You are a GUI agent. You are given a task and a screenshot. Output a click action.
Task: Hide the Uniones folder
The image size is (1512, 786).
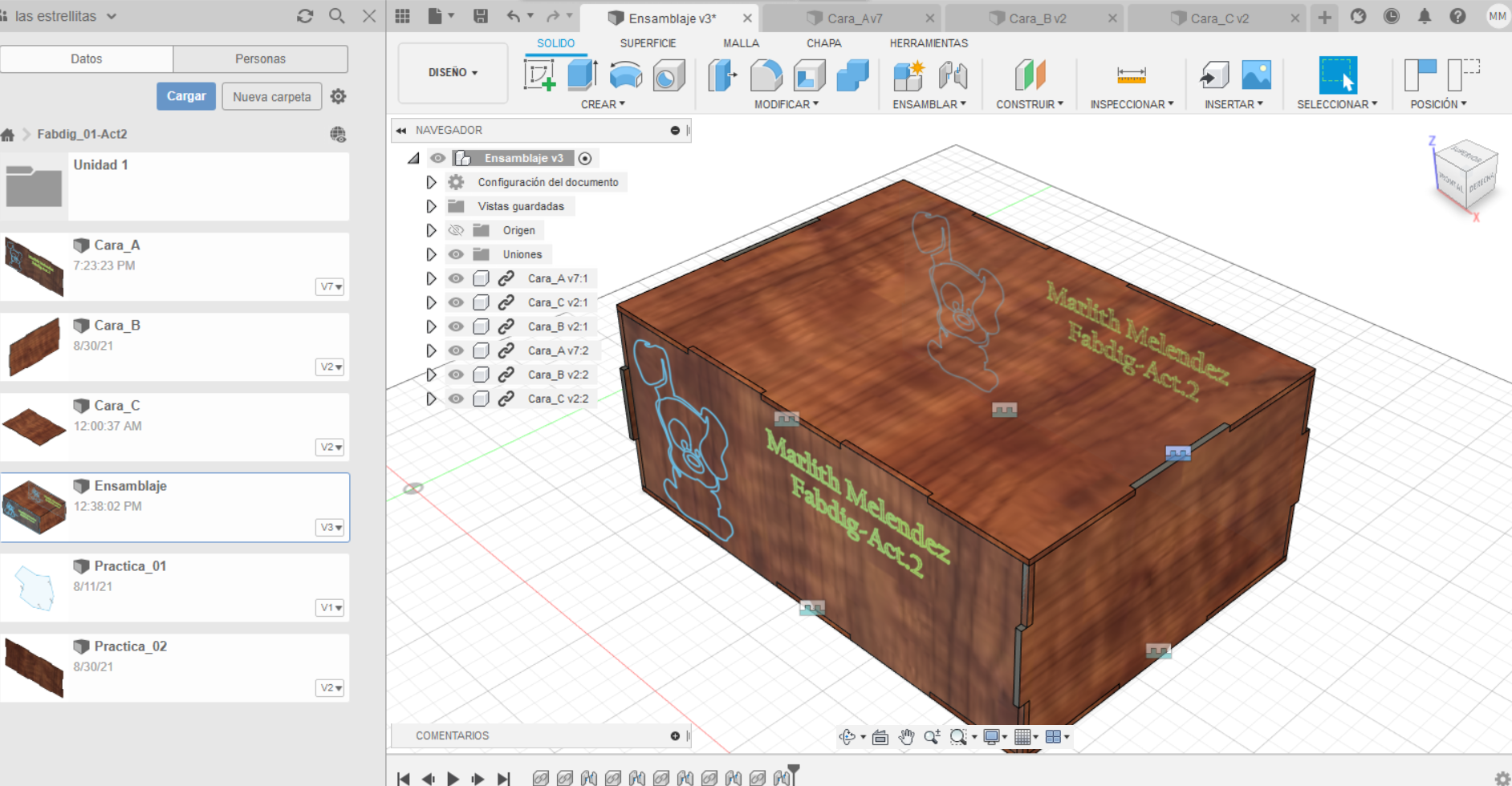[456, 254]
